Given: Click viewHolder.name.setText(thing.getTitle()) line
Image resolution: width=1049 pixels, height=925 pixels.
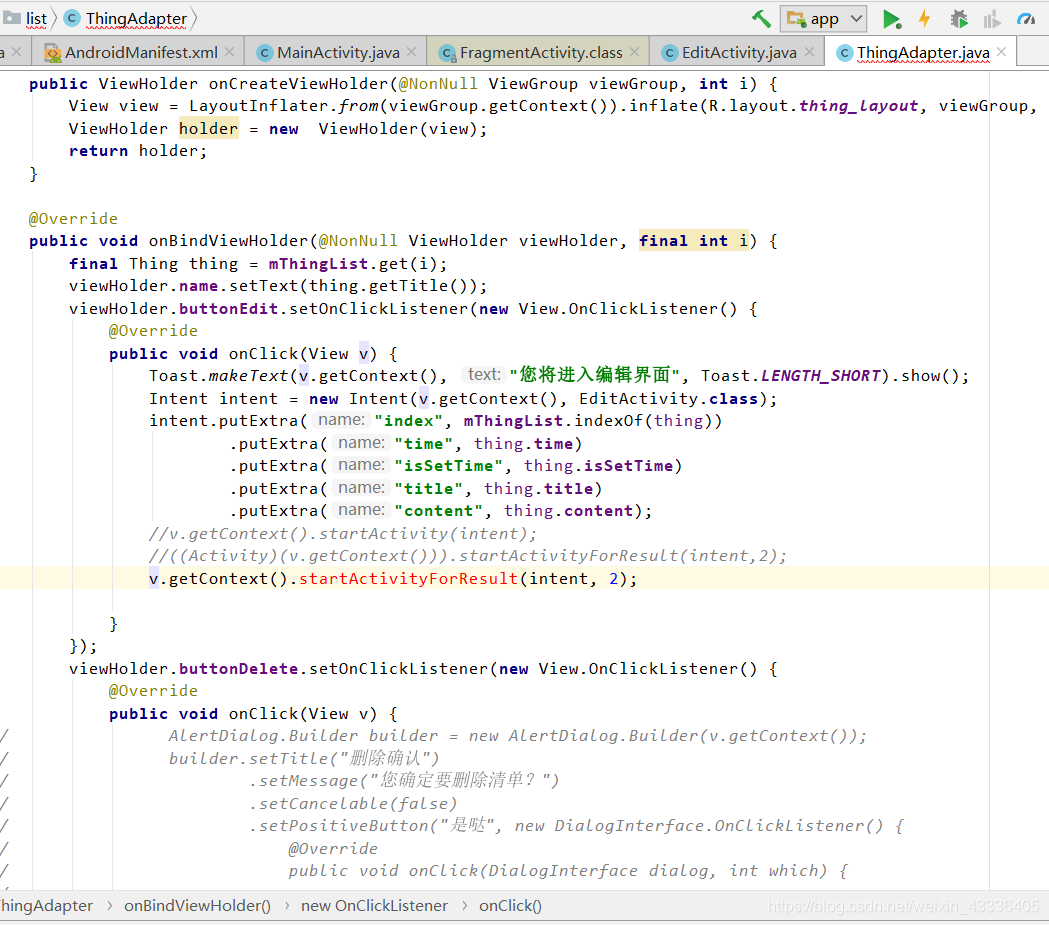Looking at the screenshot, I should click(278, 286).
